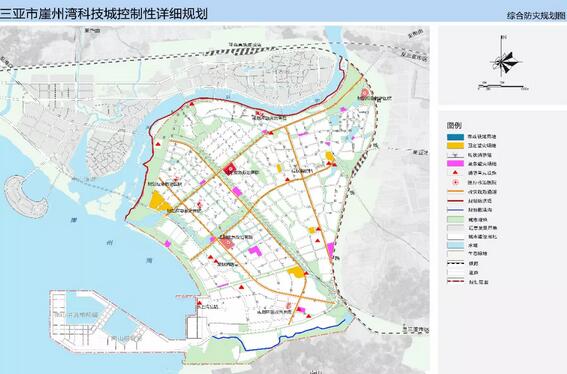Screen dimensions: 567x374
Task: Click the 图例 legend heading
Action: point(454,125)
